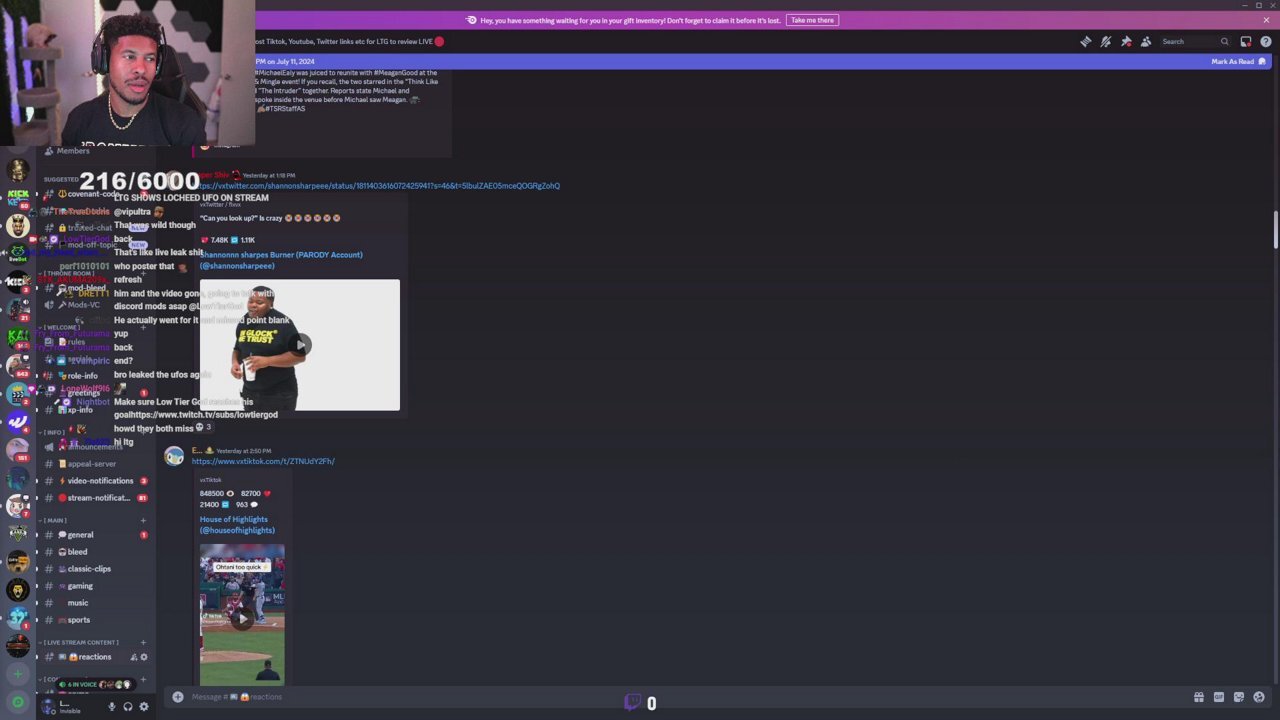Open reactions channel edit settings gear
The width and height of the screenshot is (1280, 720).
[144, 657]
